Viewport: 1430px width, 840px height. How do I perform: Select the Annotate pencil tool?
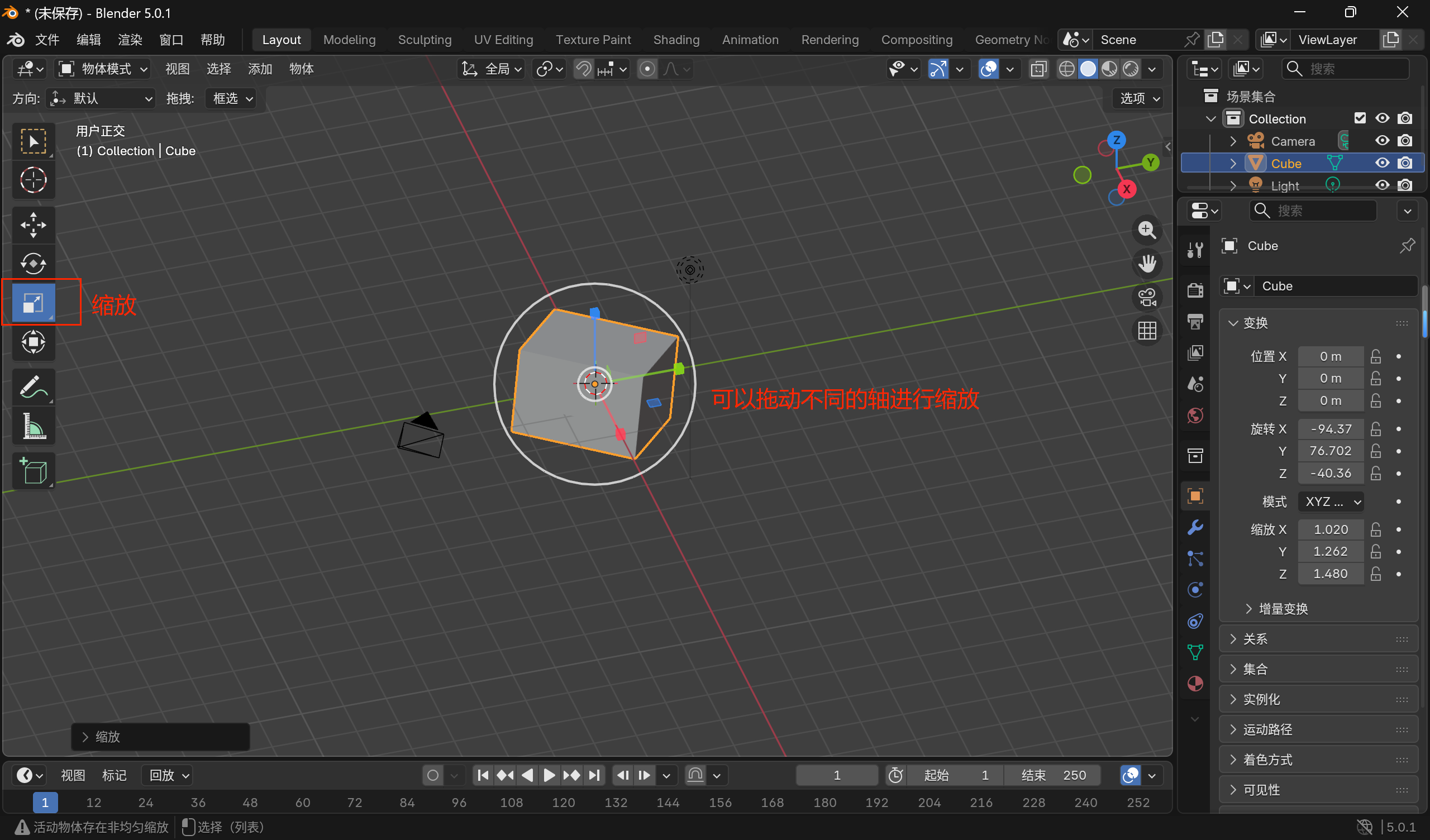tap(34, 388)
